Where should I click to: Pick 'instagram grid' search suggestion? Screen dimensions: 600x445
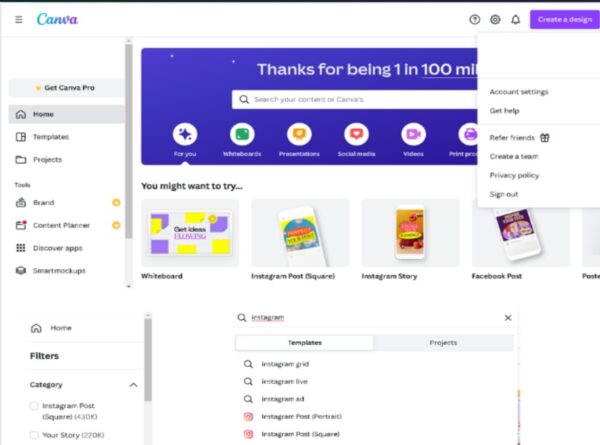point(285,364)
